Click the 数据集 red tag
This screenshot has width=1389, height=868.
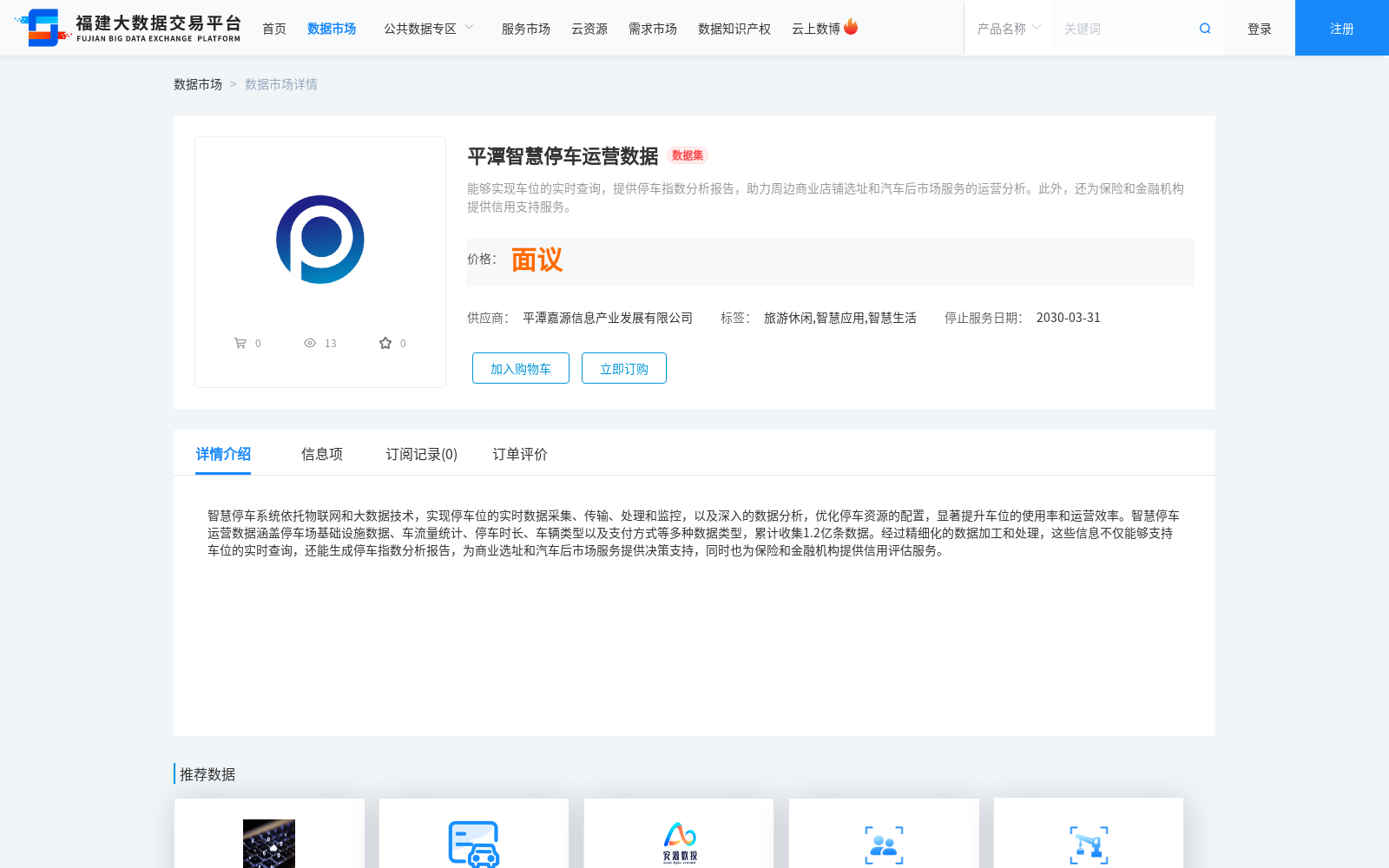[688, 155]
